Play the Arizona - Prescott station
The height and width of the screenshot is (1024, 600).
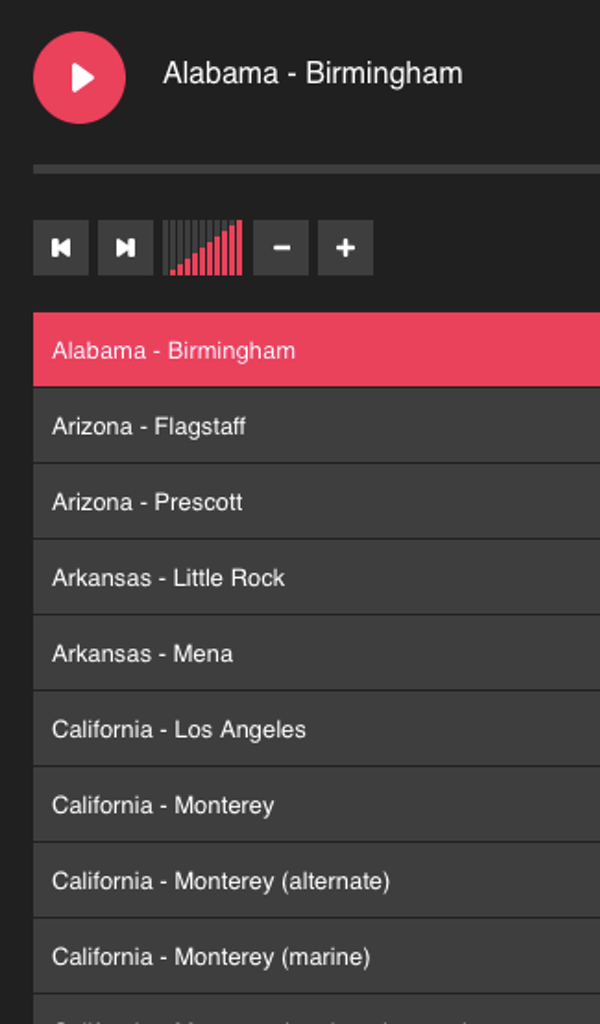[x=316, y=502]
